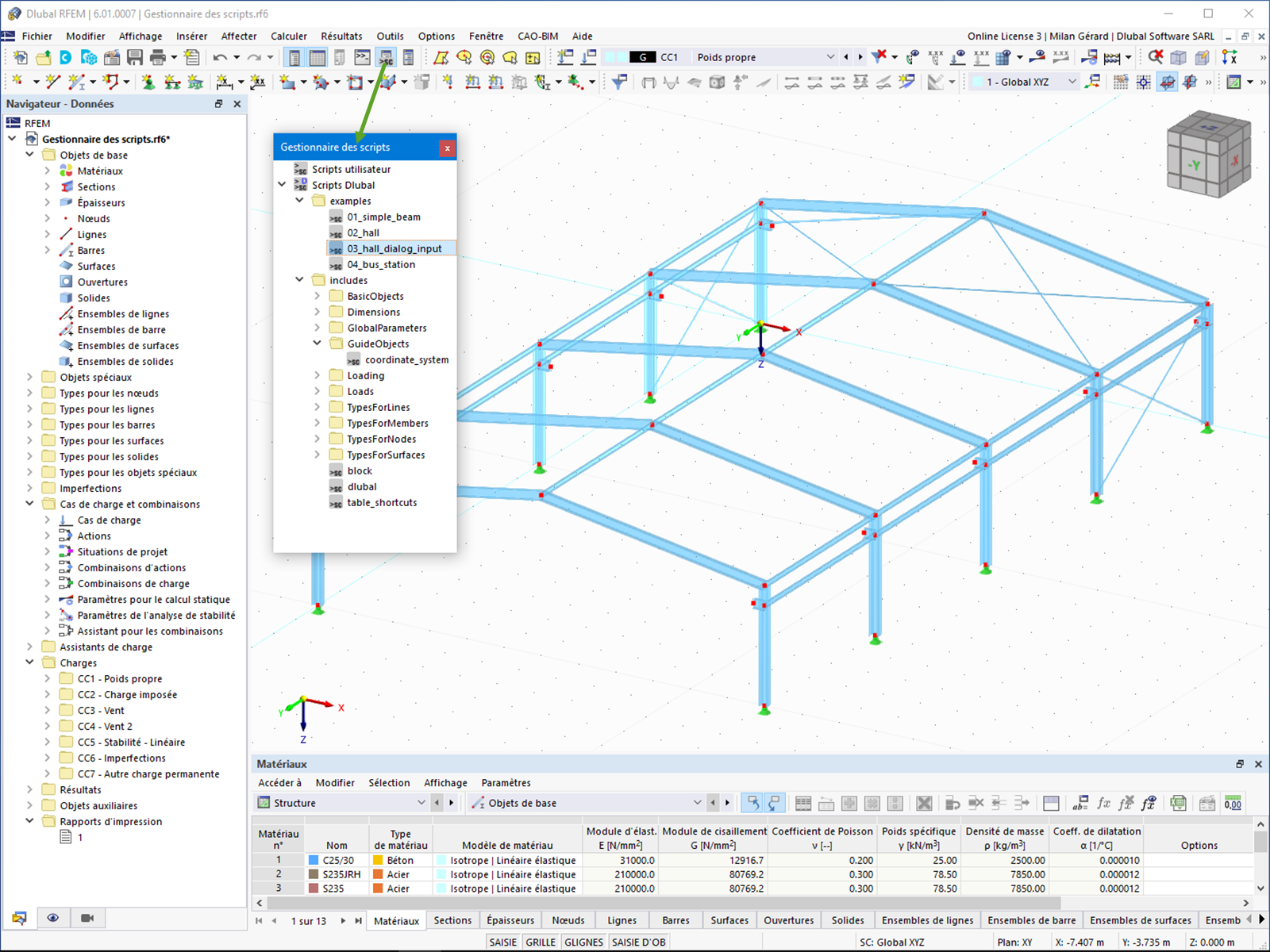
Task: Open the CAO-BIM menu
Action: point(537,36)
